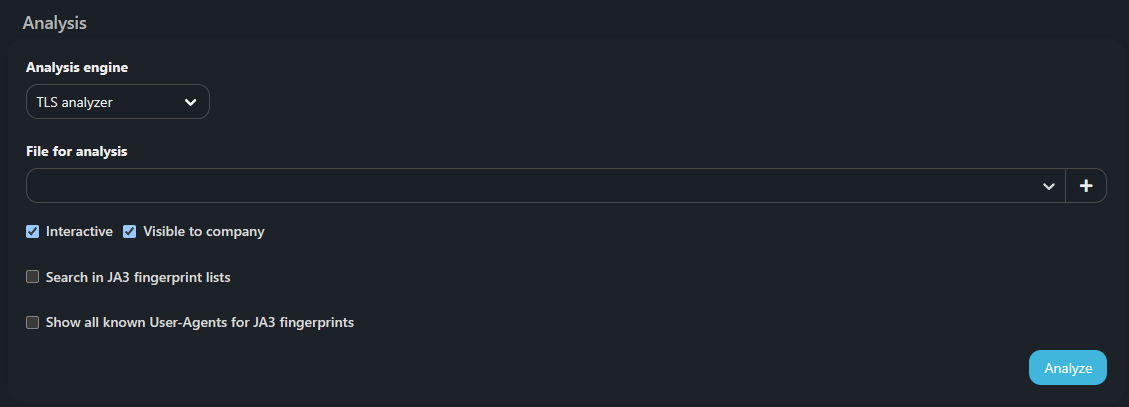
Task: Uncheck the Interactive checkbox
Action: (33, 232)
